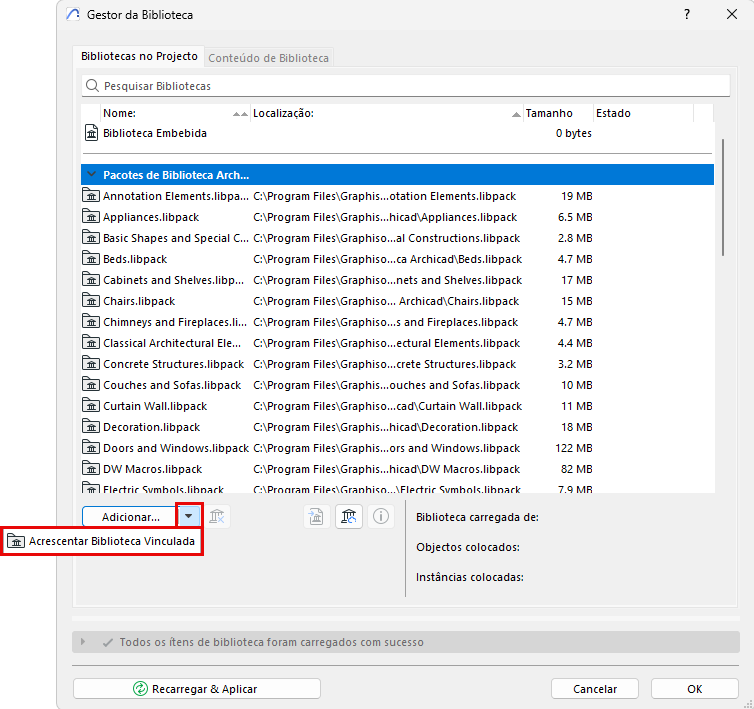Click the Estado column header
Image resolution: width=754 pixels, height=709 pixels.
coord(643,114)
